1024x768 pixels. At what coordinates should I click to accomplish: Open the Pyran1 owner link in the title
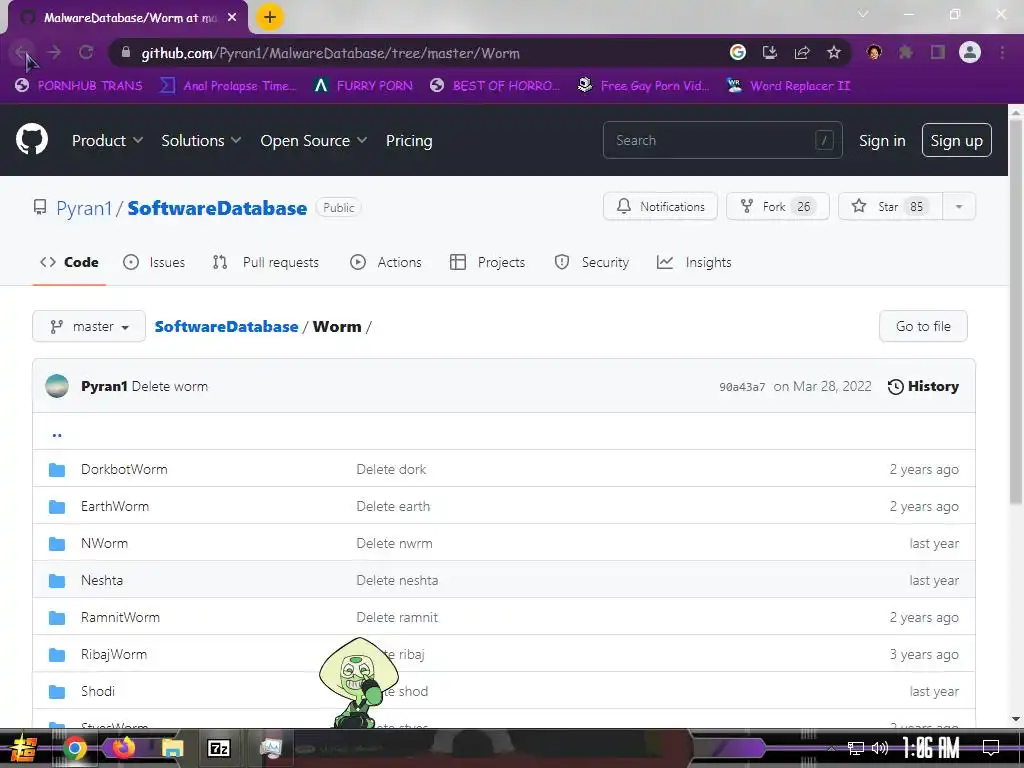coord(84,208)
